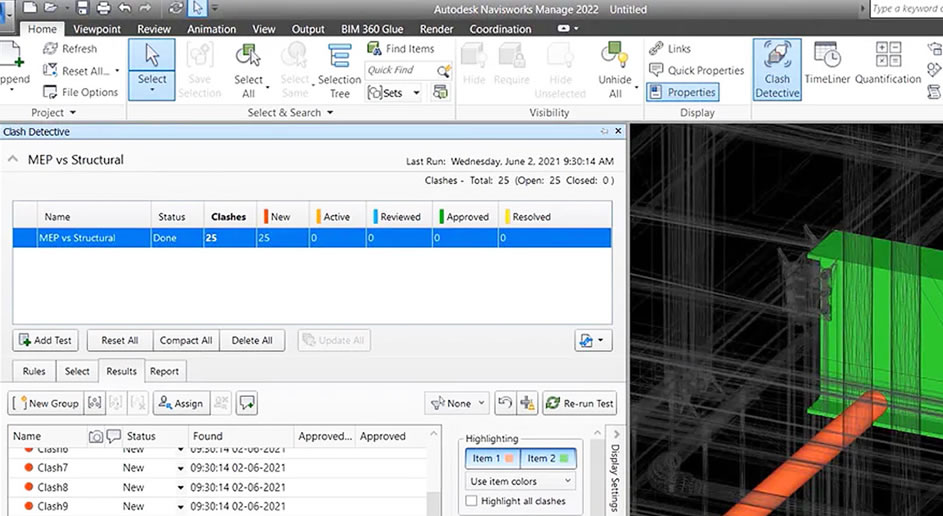The height and width of the screenshot is (516, 943).
Task: Click the new file icon in quick access toolbar
Action: (x=31, y=8)
